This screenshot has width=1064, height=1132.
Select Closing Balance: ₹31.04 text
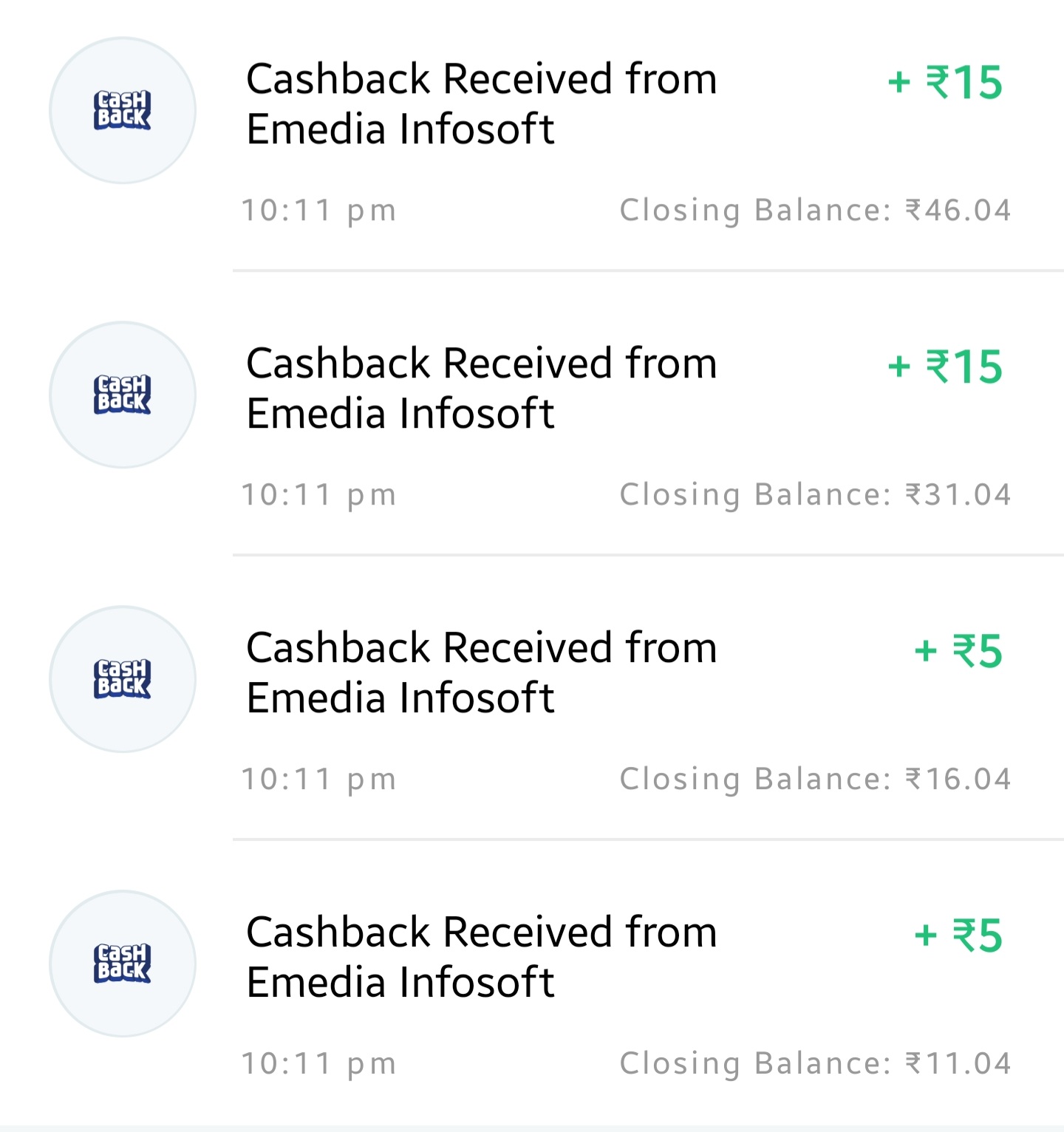click(815, 495)
